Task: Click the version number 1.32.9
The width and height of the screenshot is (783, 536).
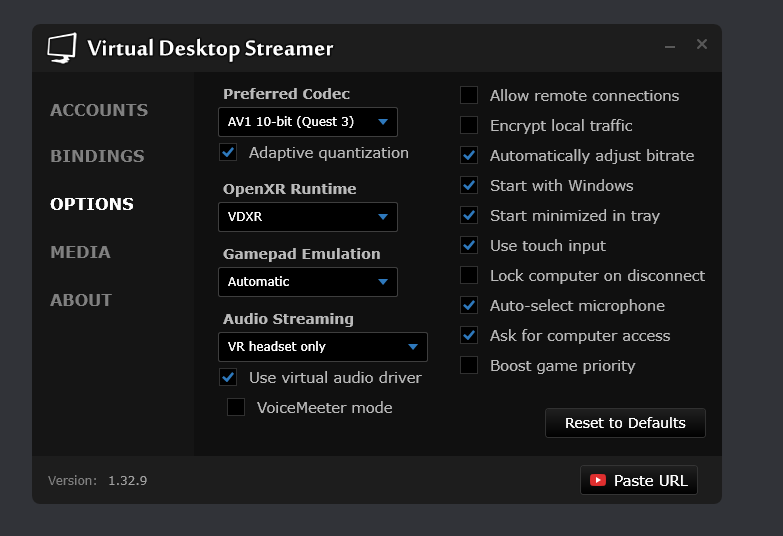Action: [127, 481]
